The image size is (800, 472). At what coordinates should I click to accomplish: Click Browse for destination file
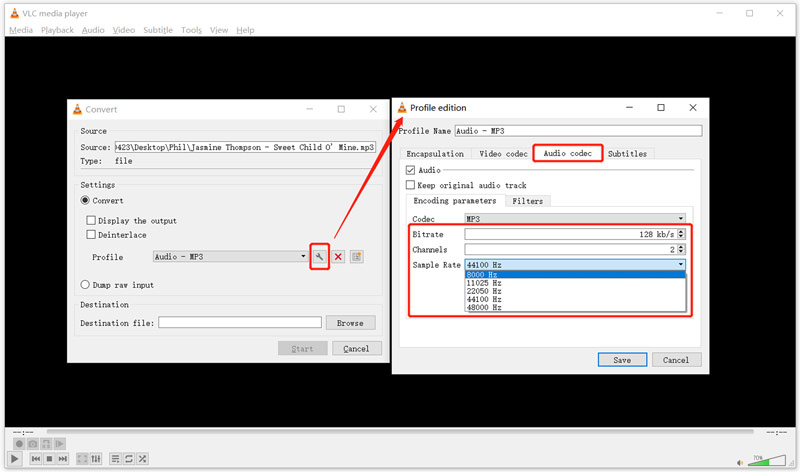pos(351,323)
